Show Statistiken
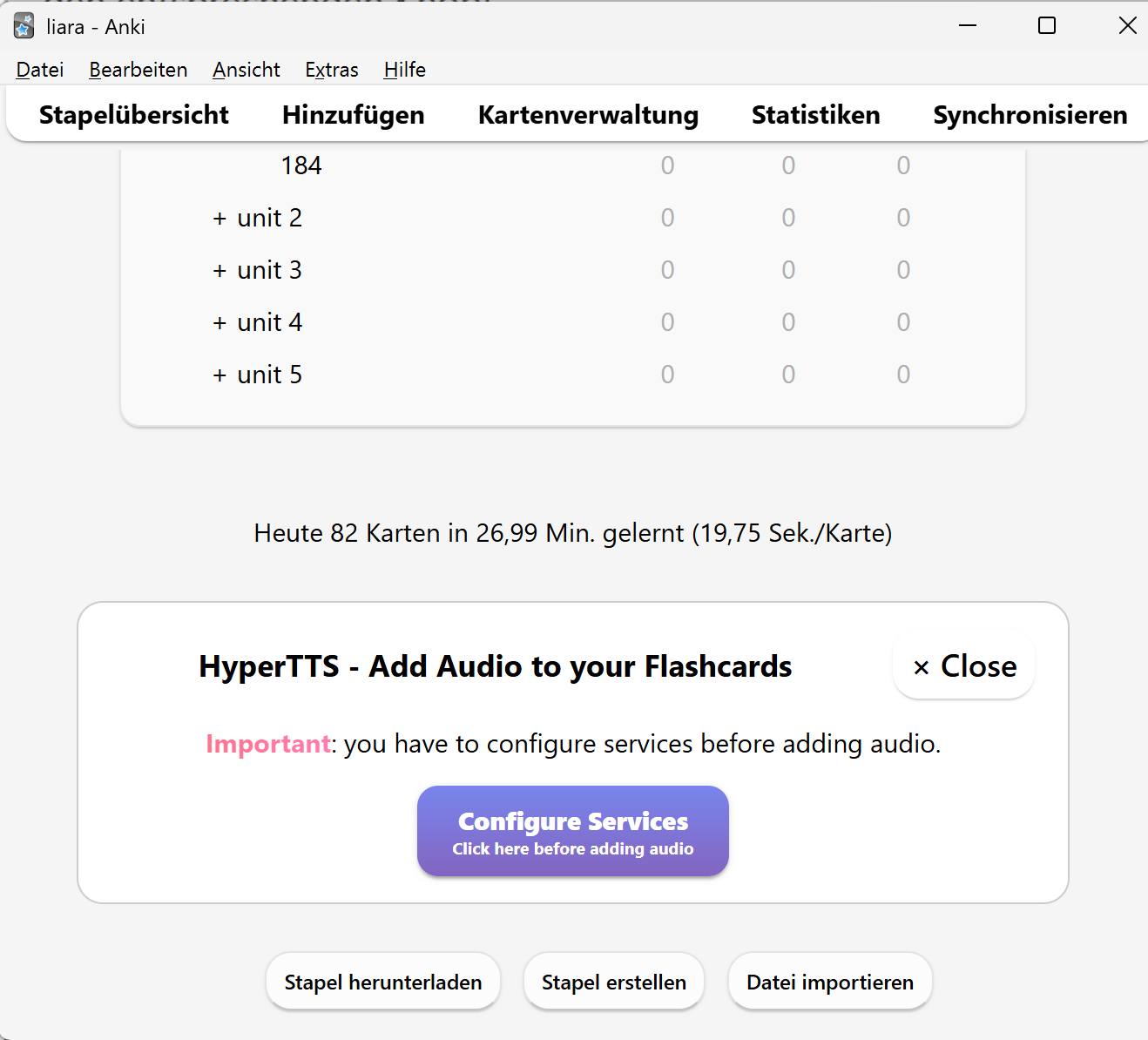1148x1040 pixels. pos(816,115)
